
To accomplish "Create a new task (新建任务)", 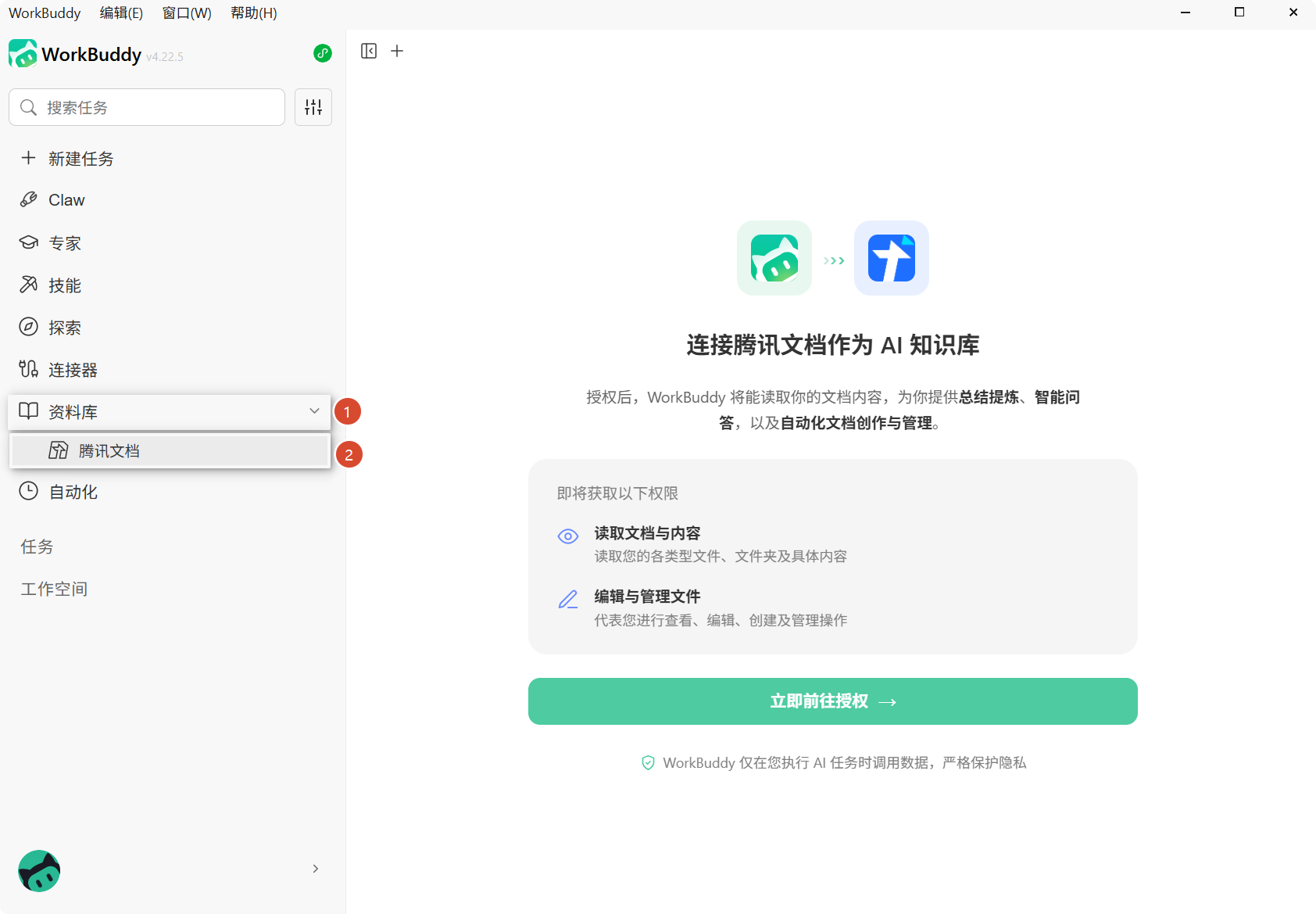I will click(x=170, y=159).
